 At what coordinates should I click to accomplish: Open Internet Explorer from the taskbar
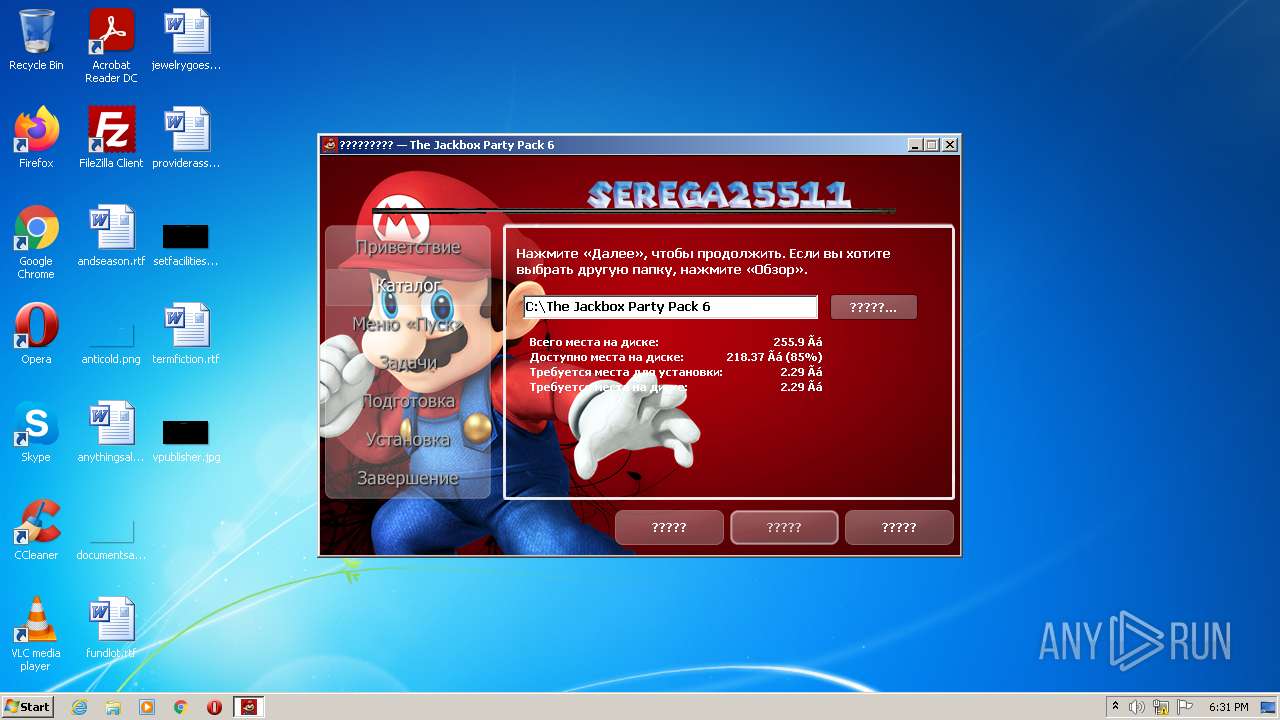79,707
